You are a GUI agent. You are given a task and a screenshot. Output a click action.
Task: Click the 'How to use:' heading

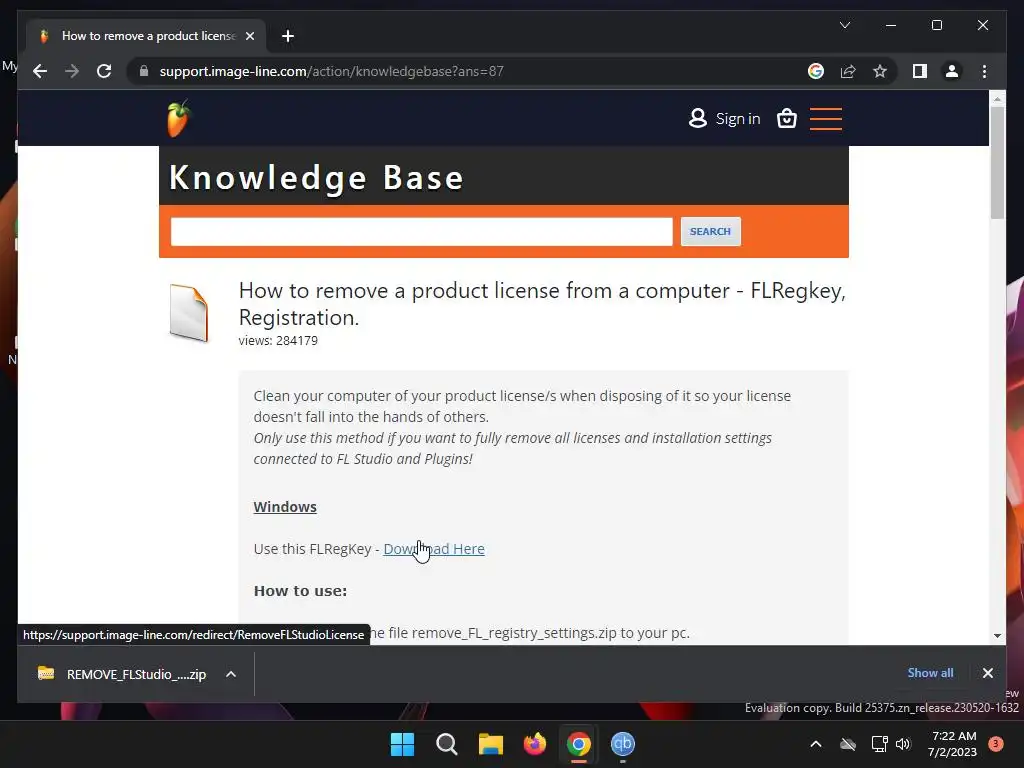coord(300,591)
